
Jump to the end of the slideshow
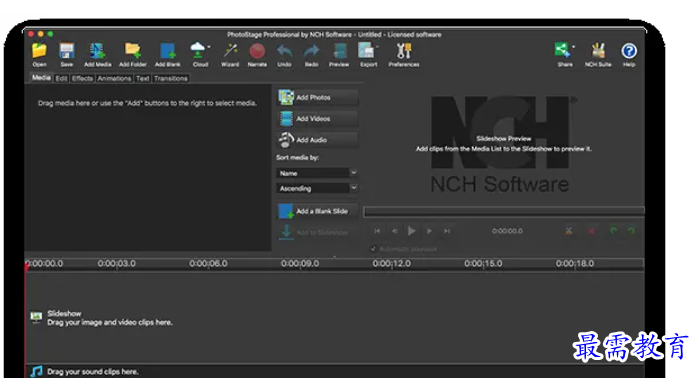coord(447,231)
